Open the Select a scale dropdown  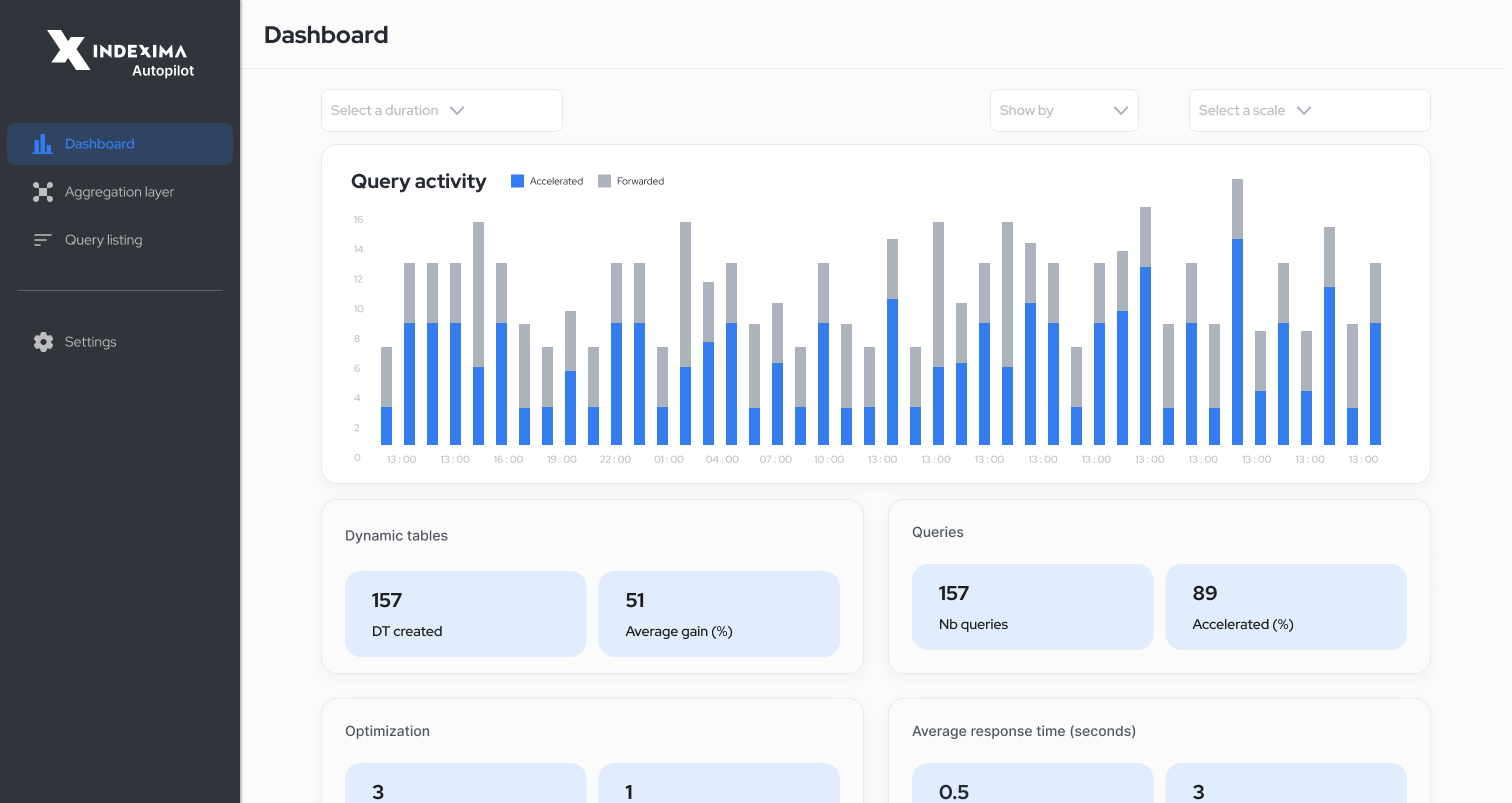pos(1309,110)
